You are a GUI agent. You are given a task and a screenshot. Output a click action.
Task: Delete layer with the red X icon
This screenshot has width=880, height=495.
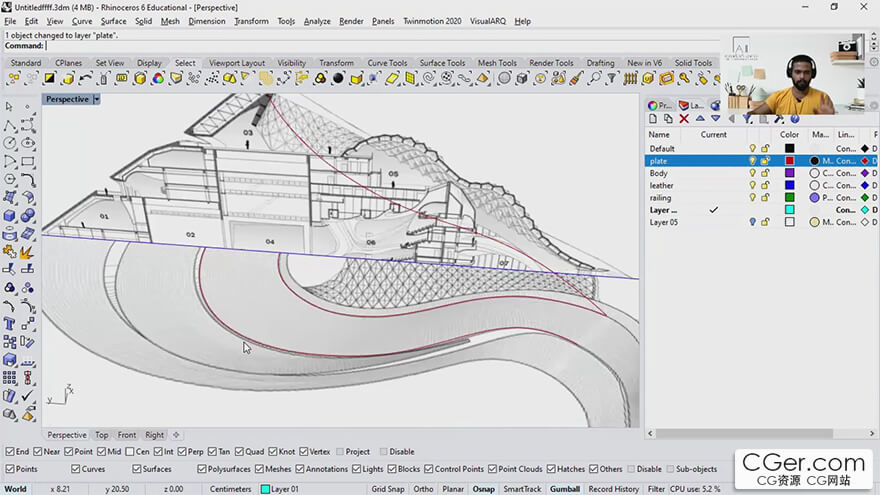point(684,119)
